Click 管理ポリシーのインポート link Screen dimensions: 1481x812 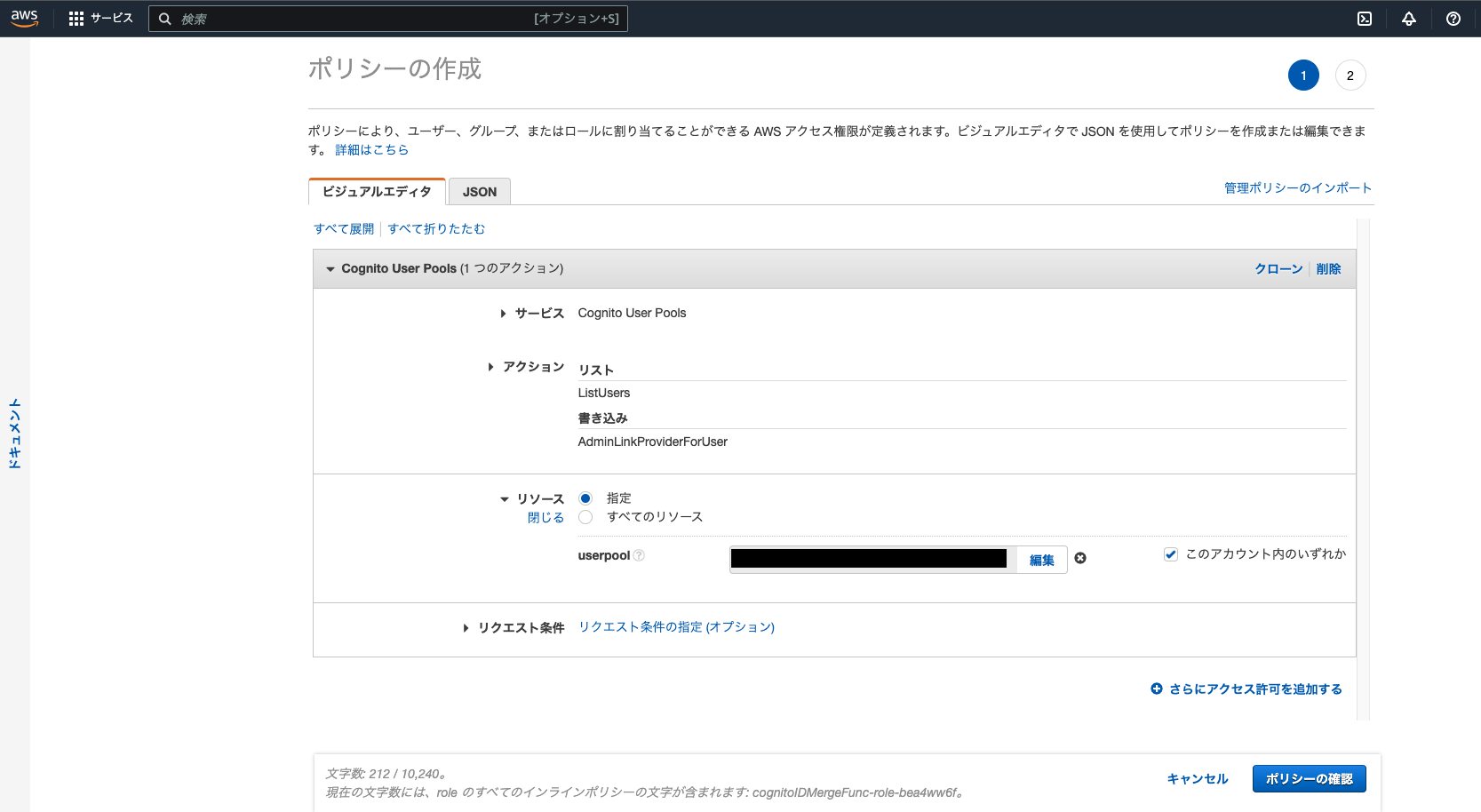[1298, 188]
